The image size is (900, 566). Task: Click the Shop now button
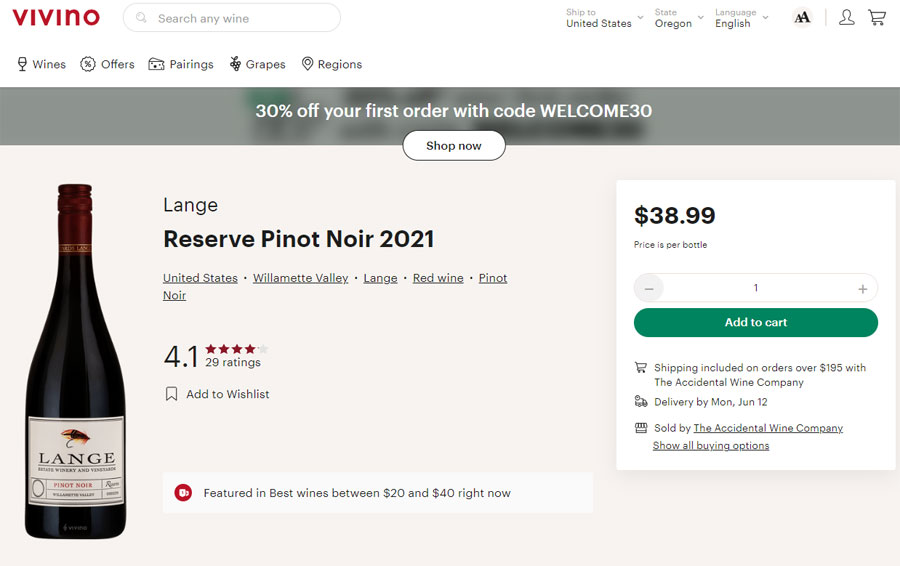pyautogui.click(x=453, y=146)
